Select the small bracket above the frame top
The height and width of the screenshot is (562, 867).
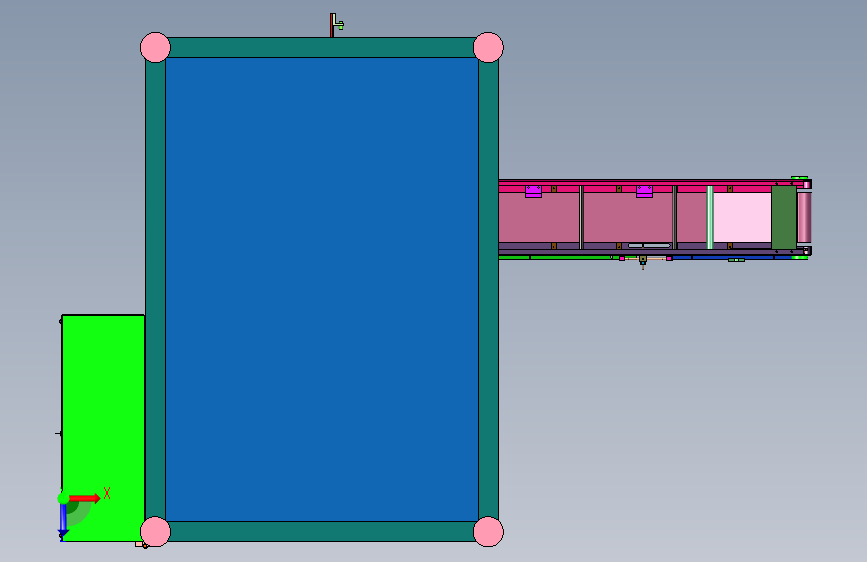pos(336,25)
